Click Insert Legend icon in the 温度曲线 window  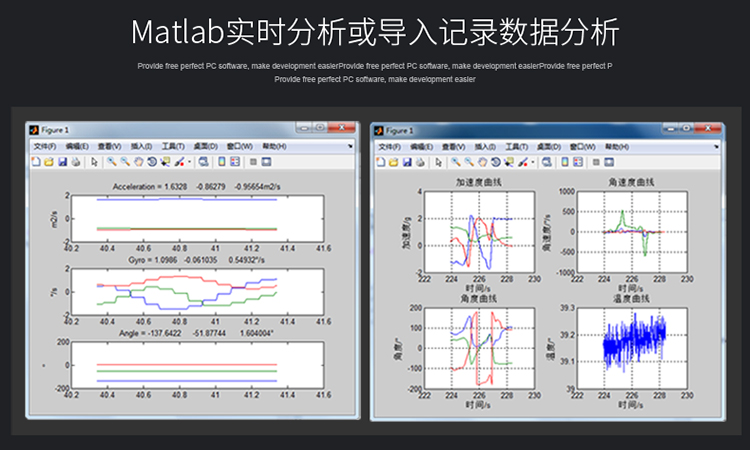[579, 160]
